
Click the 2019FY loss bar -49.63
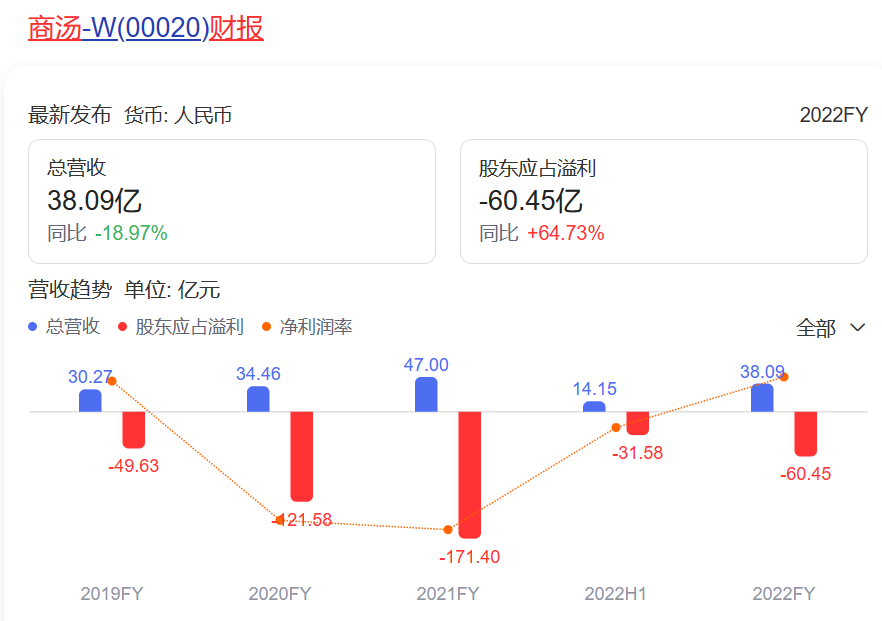[x=134, y=430]
